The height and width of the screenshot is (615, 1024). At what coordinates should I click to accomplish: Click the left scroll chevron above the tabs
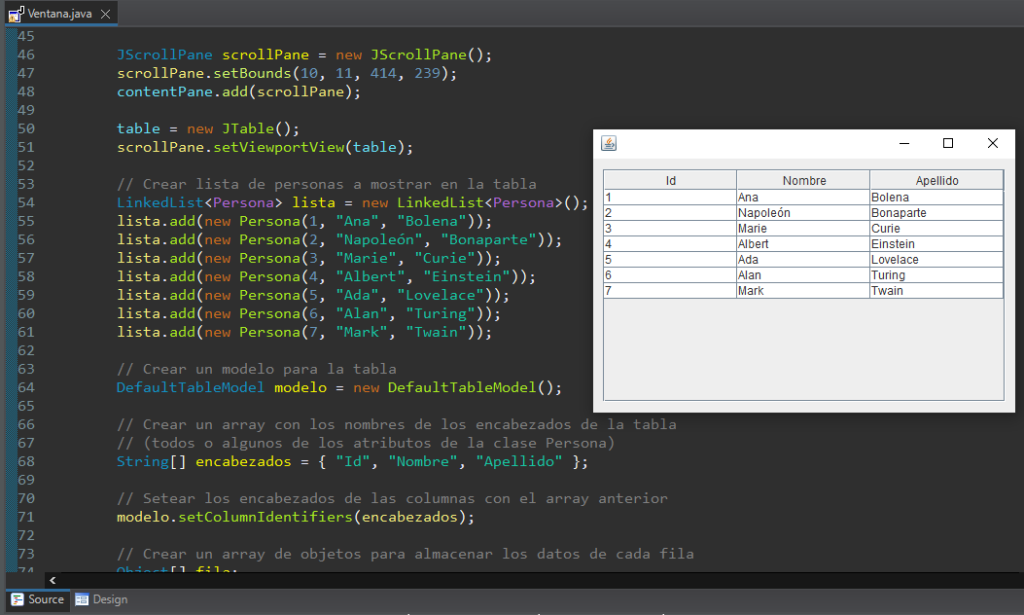point(53,580)
